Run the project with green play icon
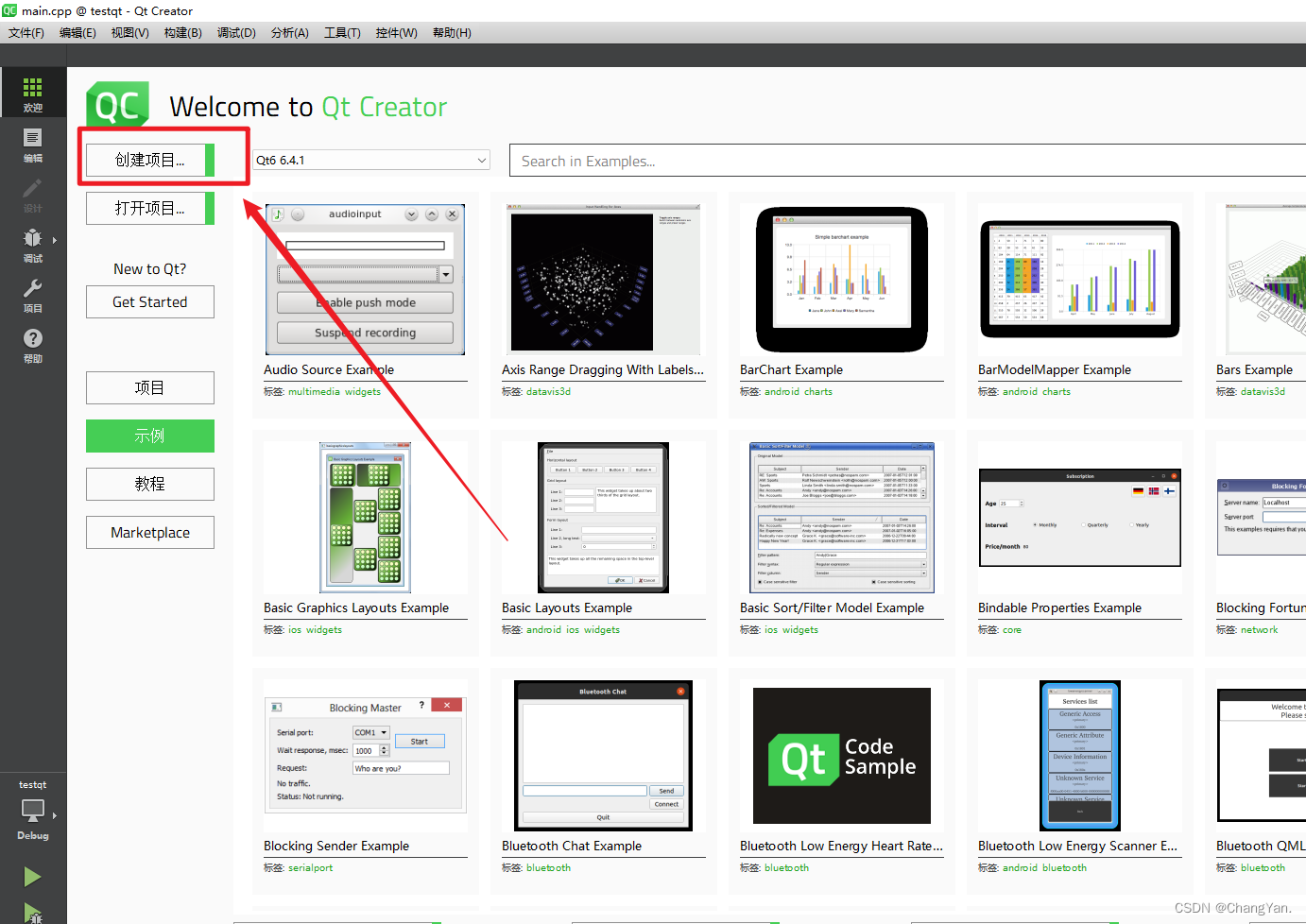The image size is (1306, 924). coord(32,877)
